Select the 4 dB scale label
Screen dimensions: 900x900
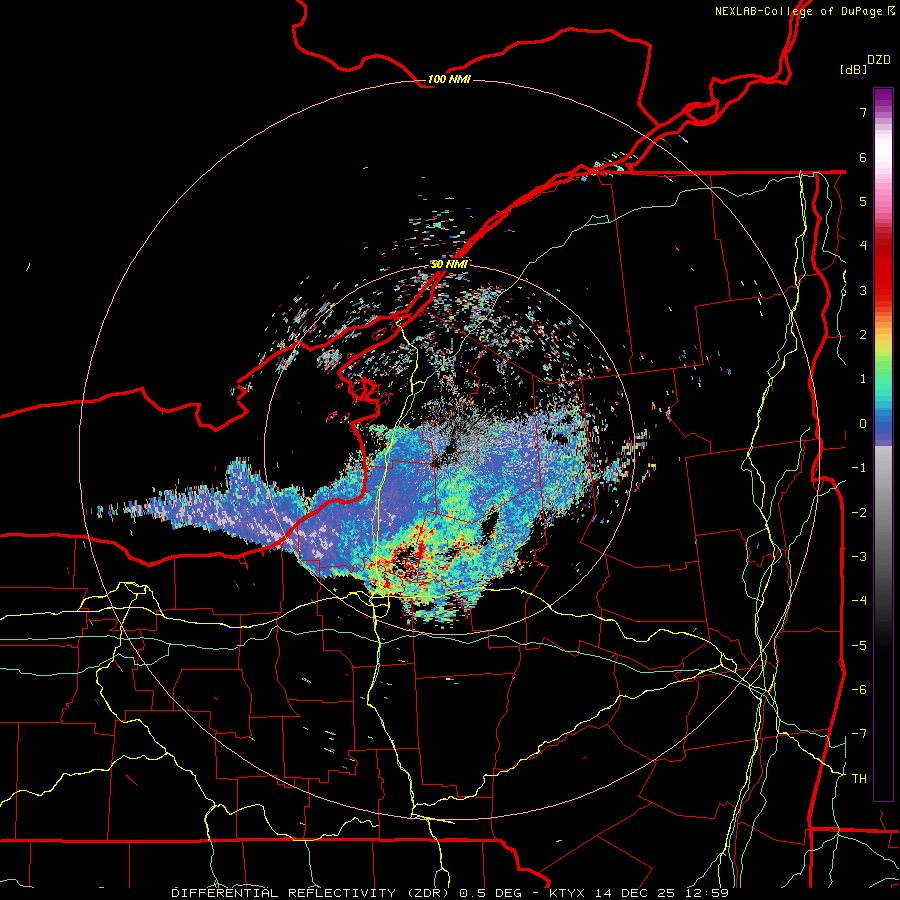tap(863, 246)
